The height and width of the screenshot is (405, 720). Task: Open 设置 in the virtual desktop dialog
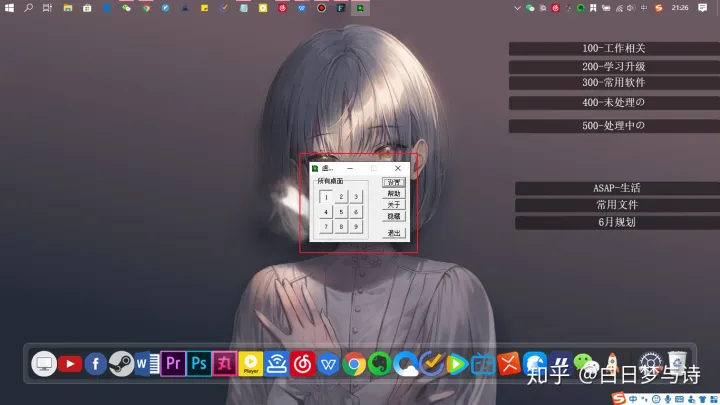(394, 182)
